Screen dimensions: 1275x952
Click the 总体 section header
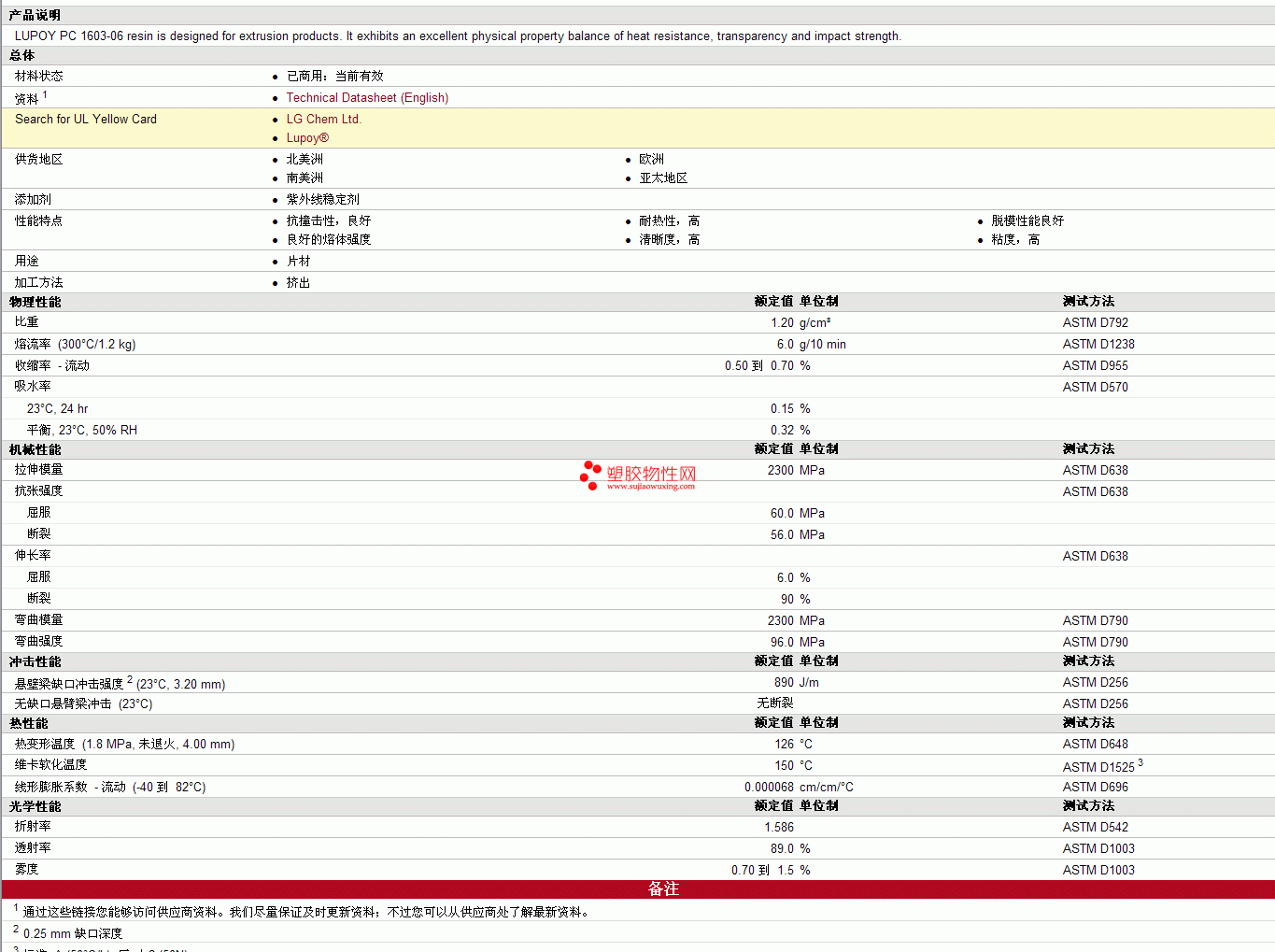click(x=21, y=55)
